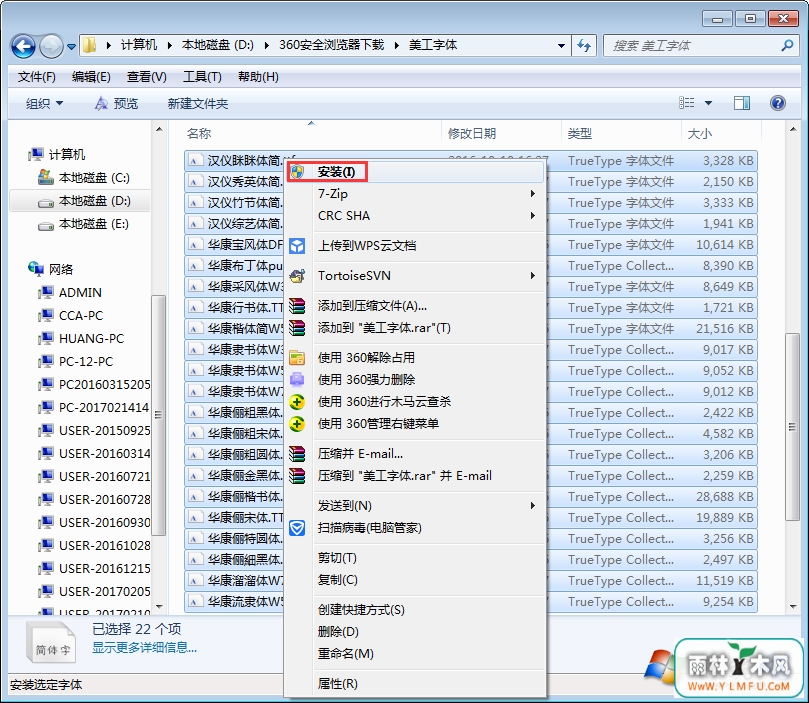
Task: Expand the 发送到(N) submenu
Action: [x=533, y=505]
